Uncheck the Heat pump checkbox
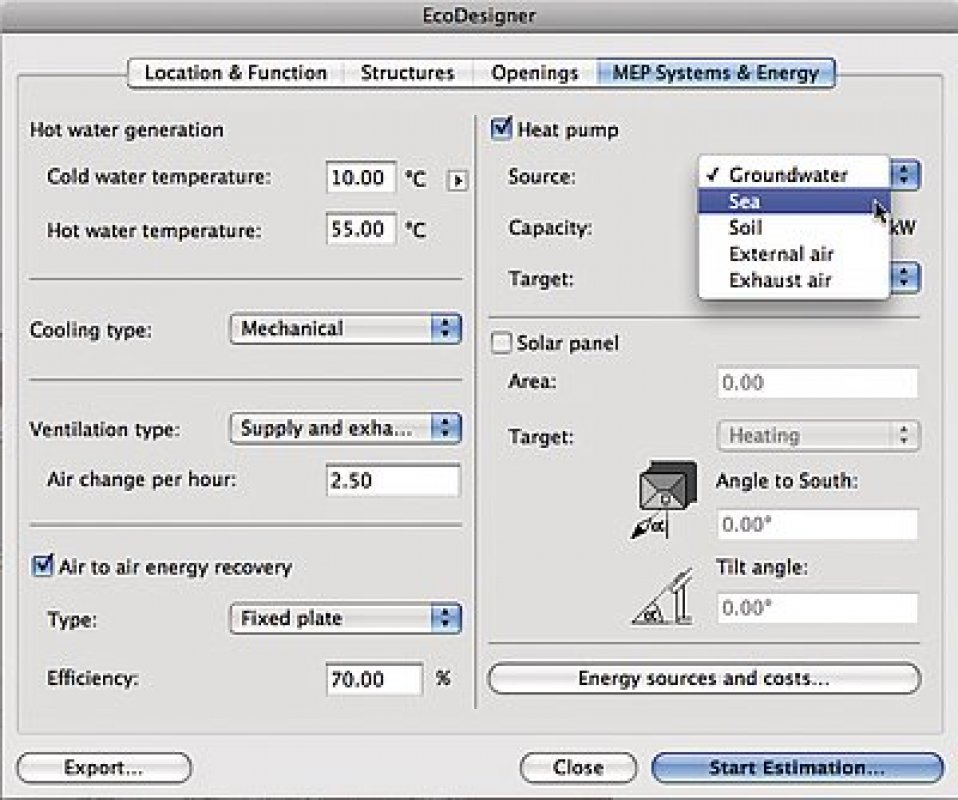Viewport: 958px width, 800px height. click(x=502, y=129)
